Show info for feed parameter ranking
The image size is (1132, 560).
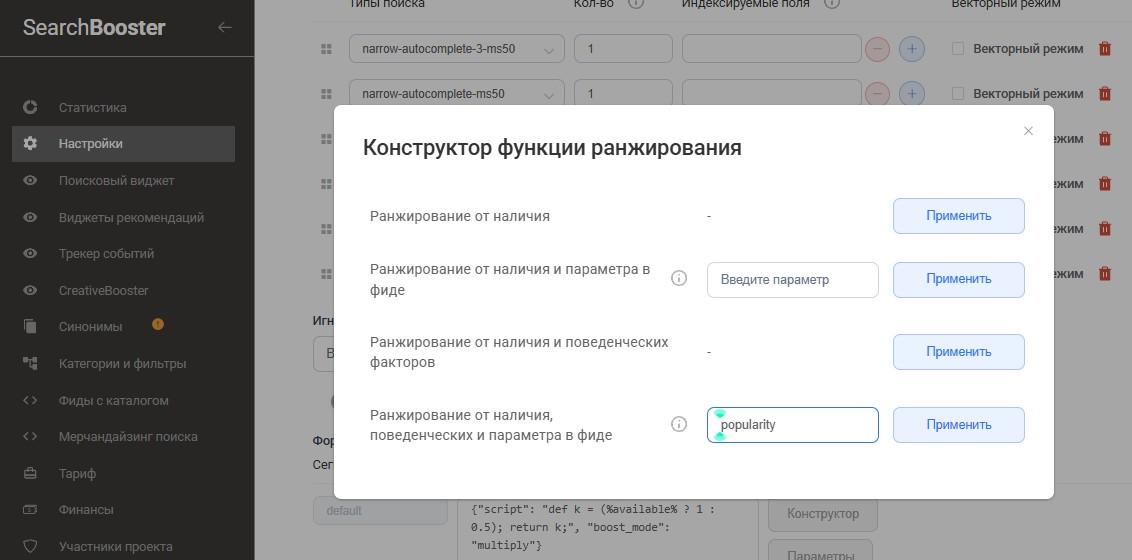(x=679, y=279)
